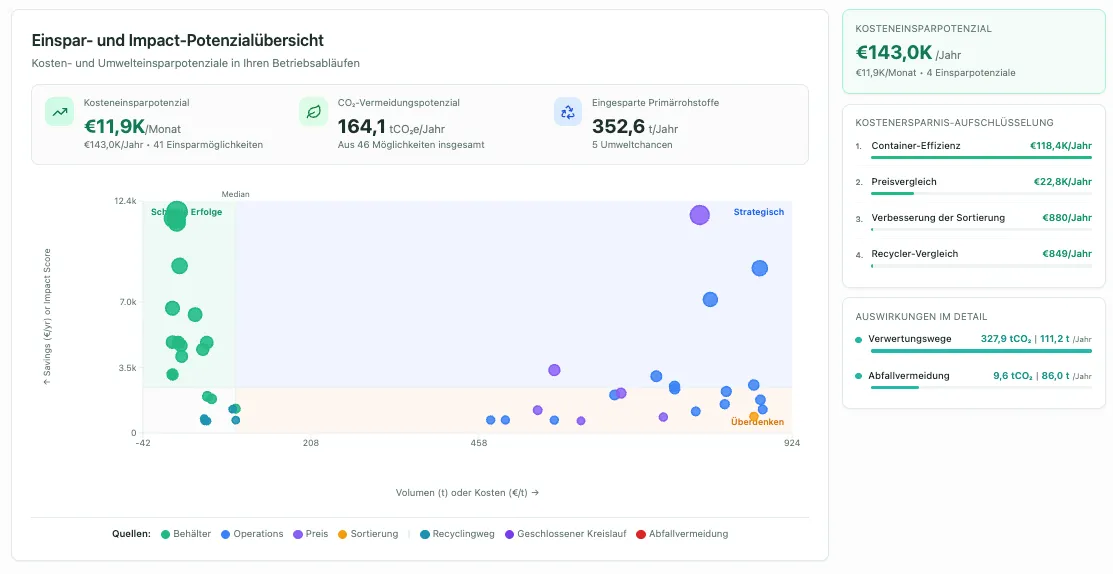Toggle the Behälter legend dot
Viewport: 1113px width, 574px height.
[x=165, y=534]
